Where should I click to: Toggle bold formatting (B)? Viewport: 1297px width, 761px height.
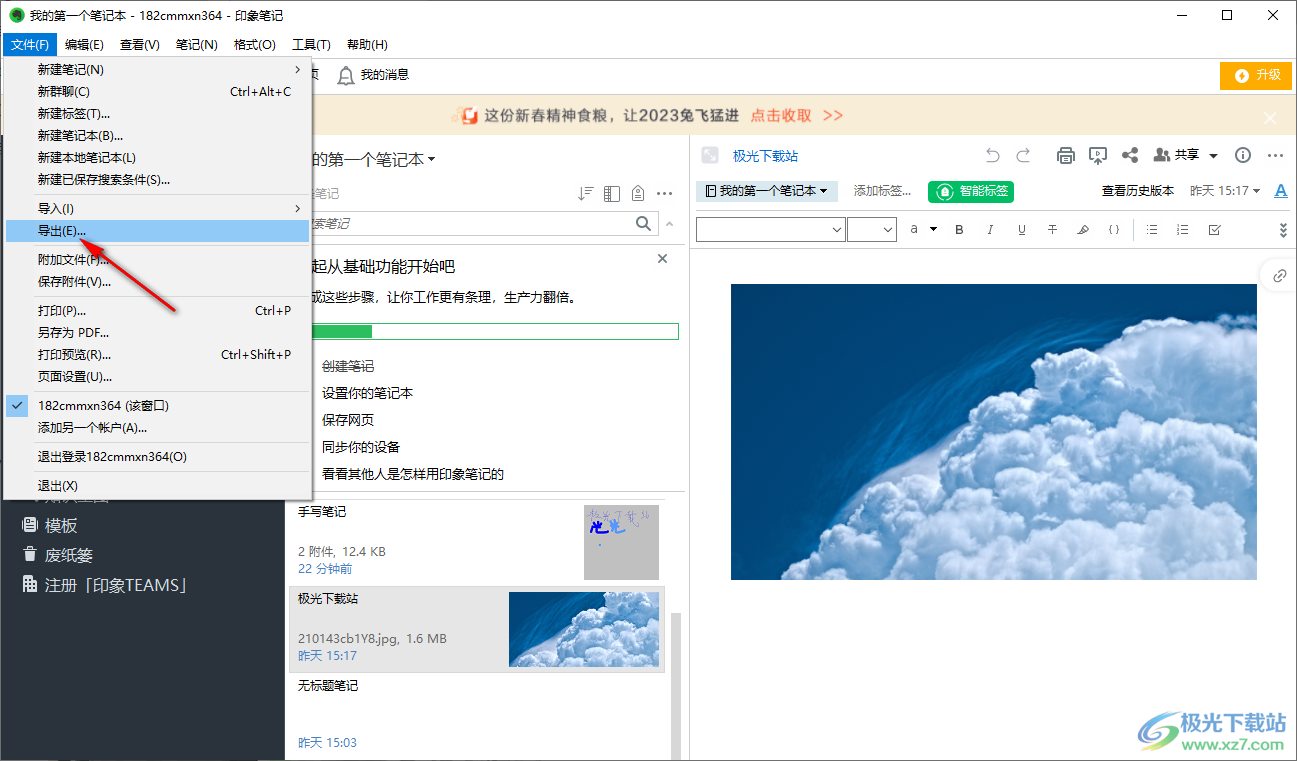[959, 230]
